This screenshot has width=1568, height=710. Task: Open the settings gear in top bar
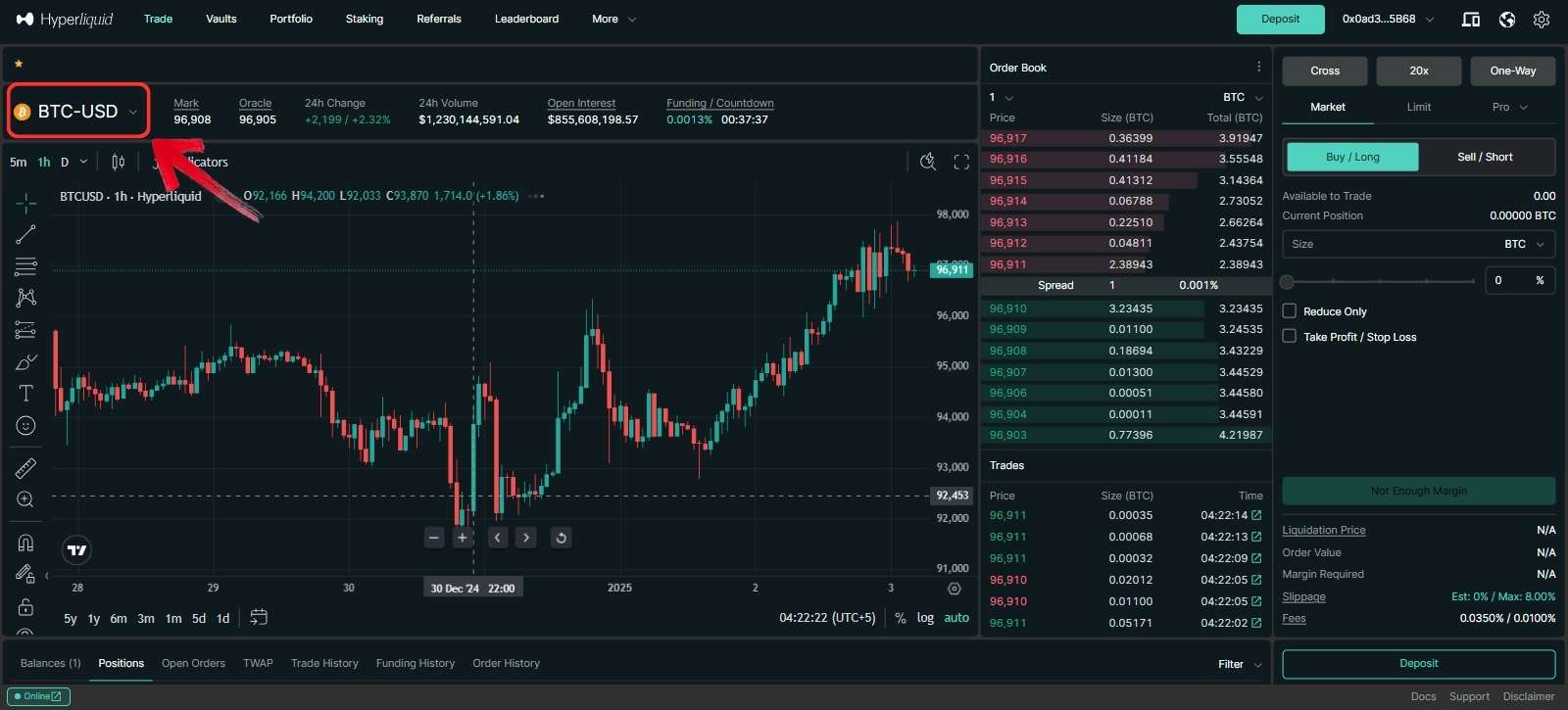click(x=1542, y=20)
